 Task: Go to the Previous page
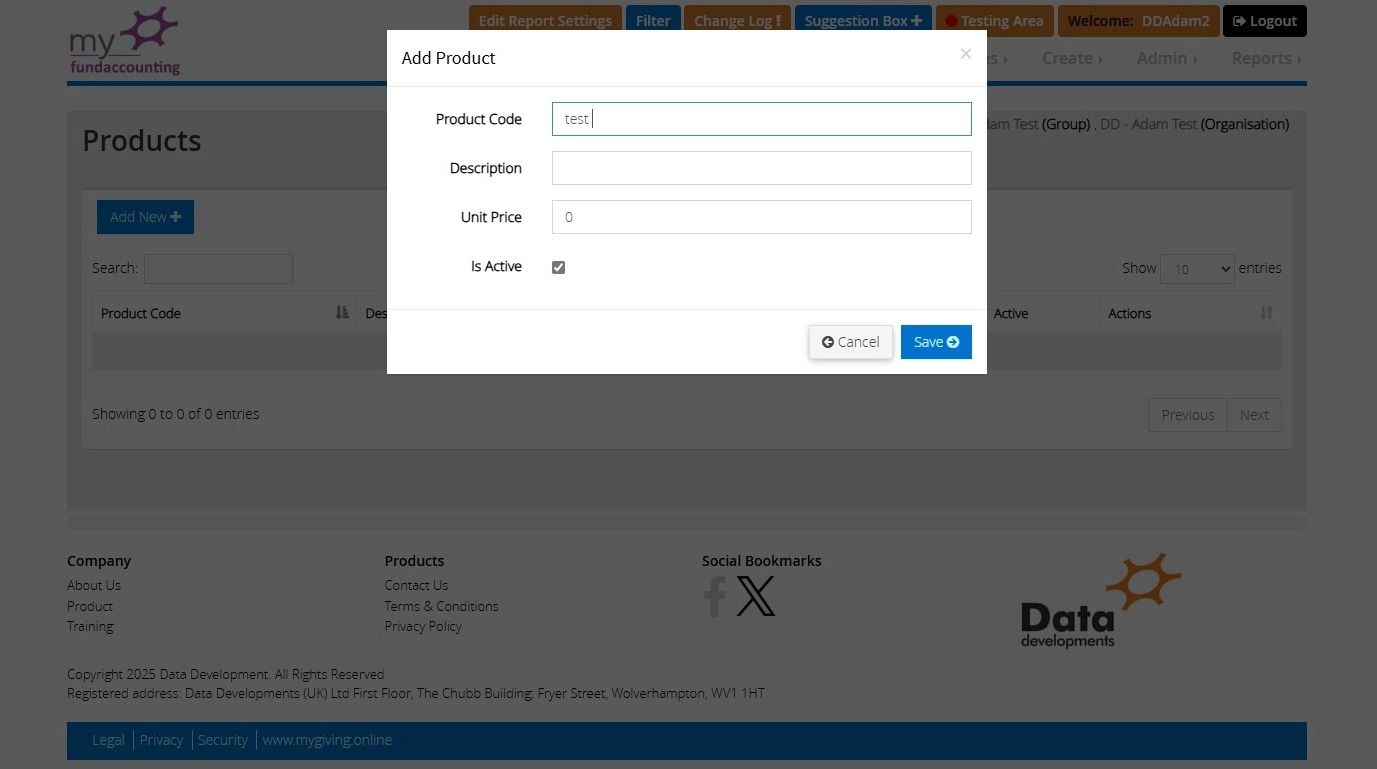1188,415
